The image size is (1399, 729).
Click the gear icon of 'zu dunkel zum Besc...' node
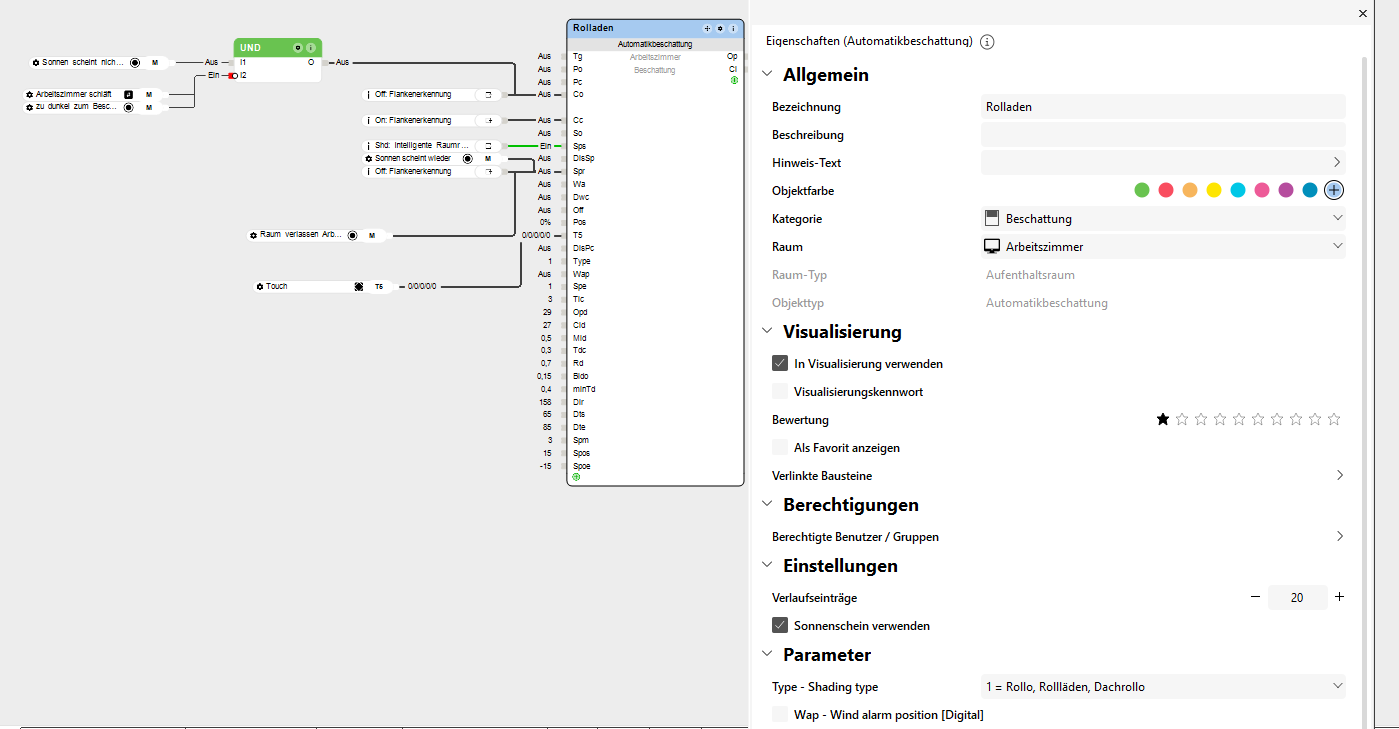click(30, 106)
